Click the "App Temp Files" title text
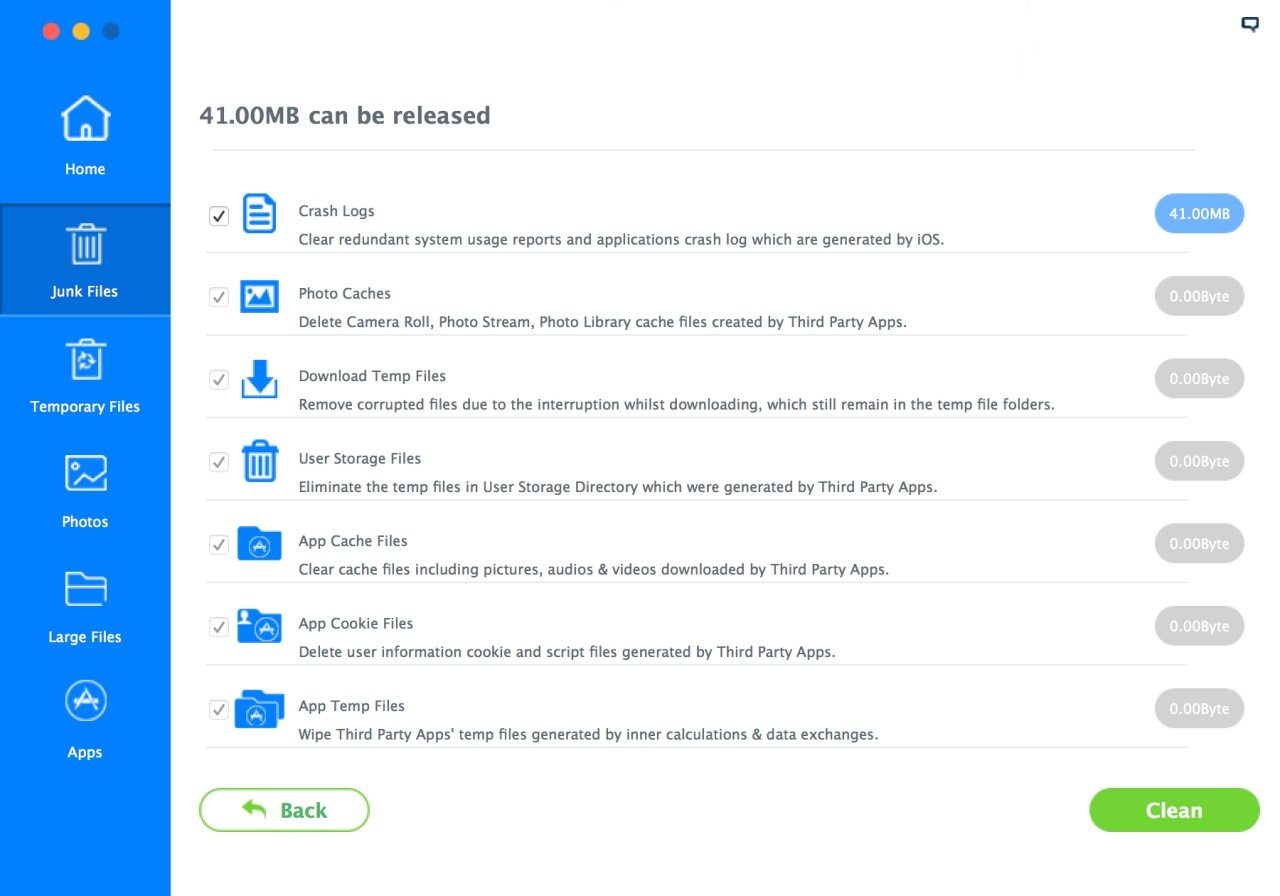 click(351, 706)
